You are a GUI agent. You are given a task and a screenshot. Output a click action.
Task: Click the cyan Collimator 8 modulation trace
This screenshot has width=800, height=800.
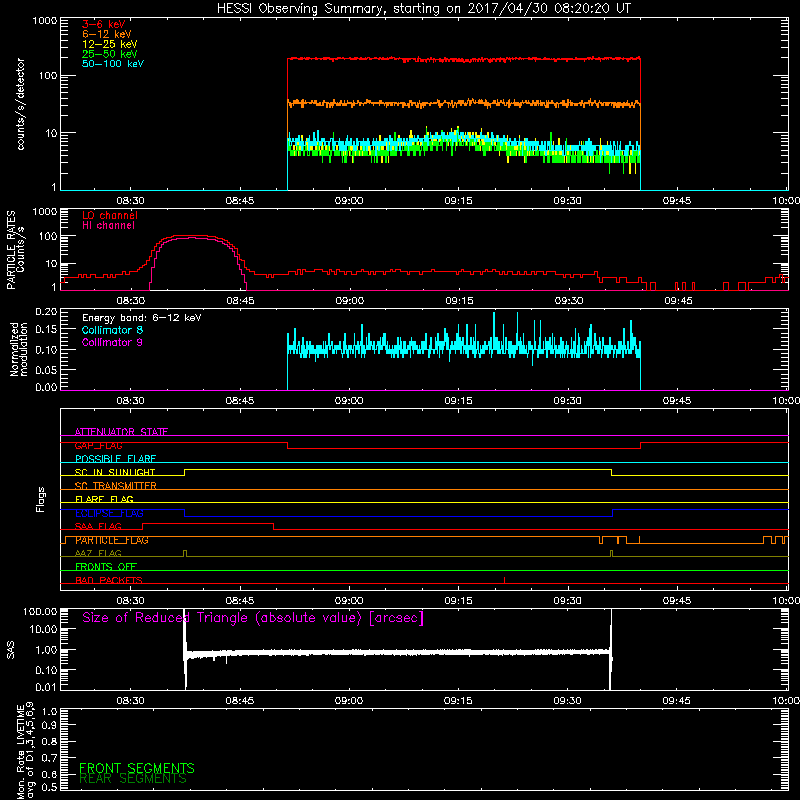pos(464,348)
